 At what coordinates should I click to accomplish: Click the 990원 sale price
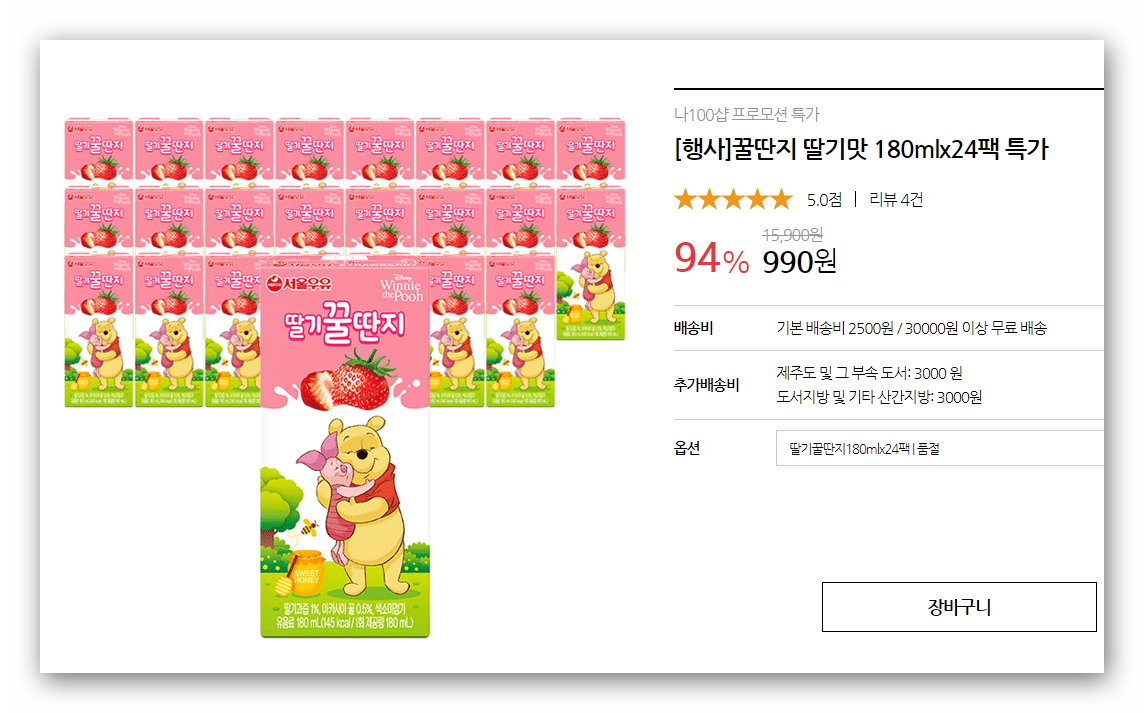800,261
